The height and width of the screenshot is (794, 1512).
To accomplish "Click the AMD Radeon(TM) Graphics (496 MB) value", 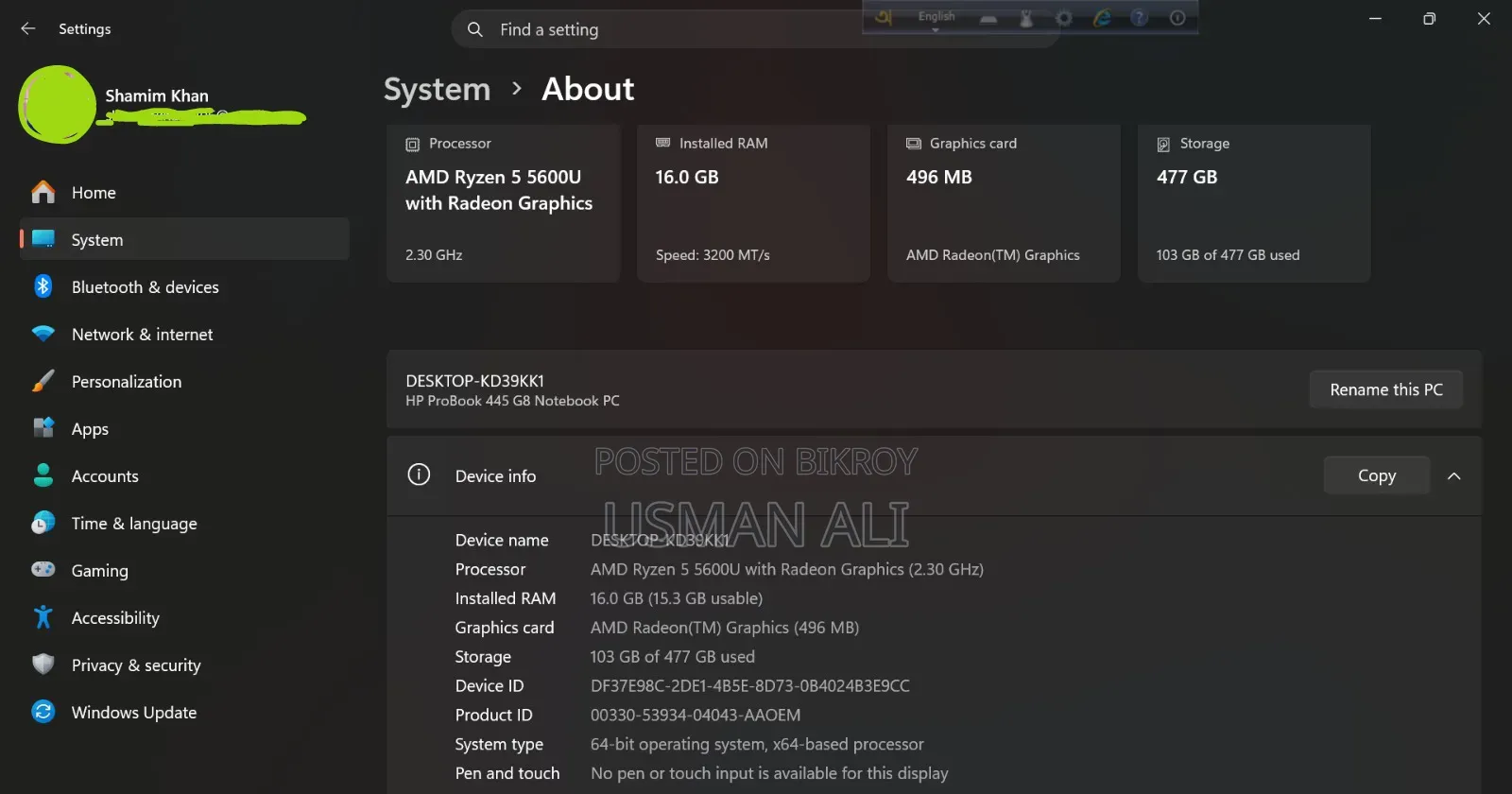I will [725, 628].
